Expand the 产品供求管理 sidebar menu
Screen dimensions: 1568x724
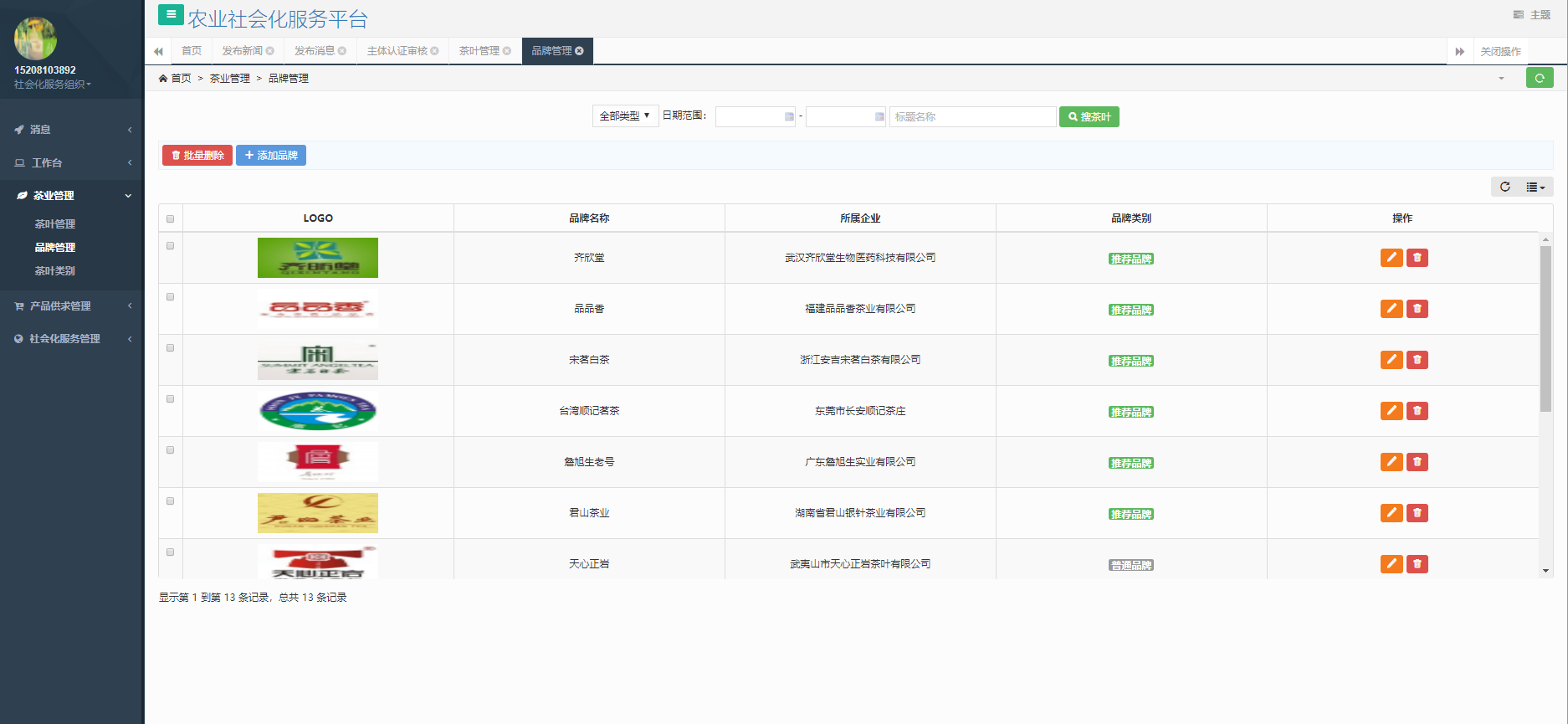pos(72,306)
